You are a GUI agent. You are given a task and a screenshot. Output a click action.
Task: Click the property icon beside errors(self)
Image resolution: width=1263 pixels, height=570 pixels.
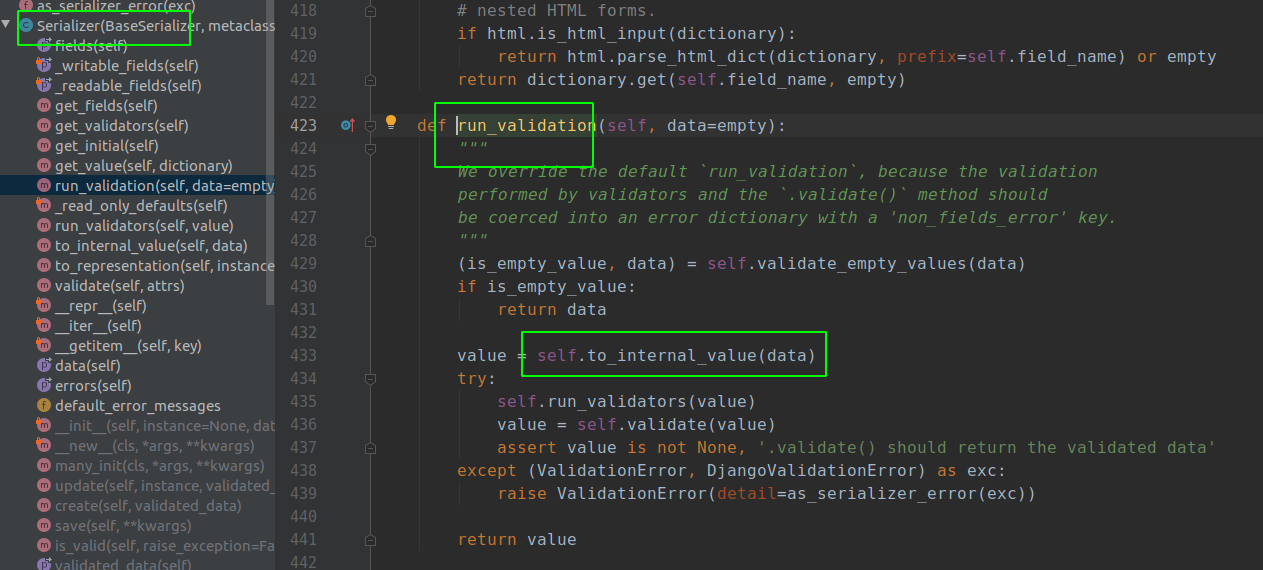[44, 386]
